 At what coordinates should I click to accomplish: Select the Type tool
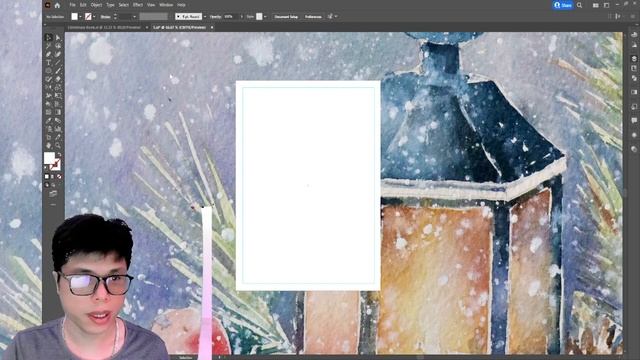(x=49, y=62)
